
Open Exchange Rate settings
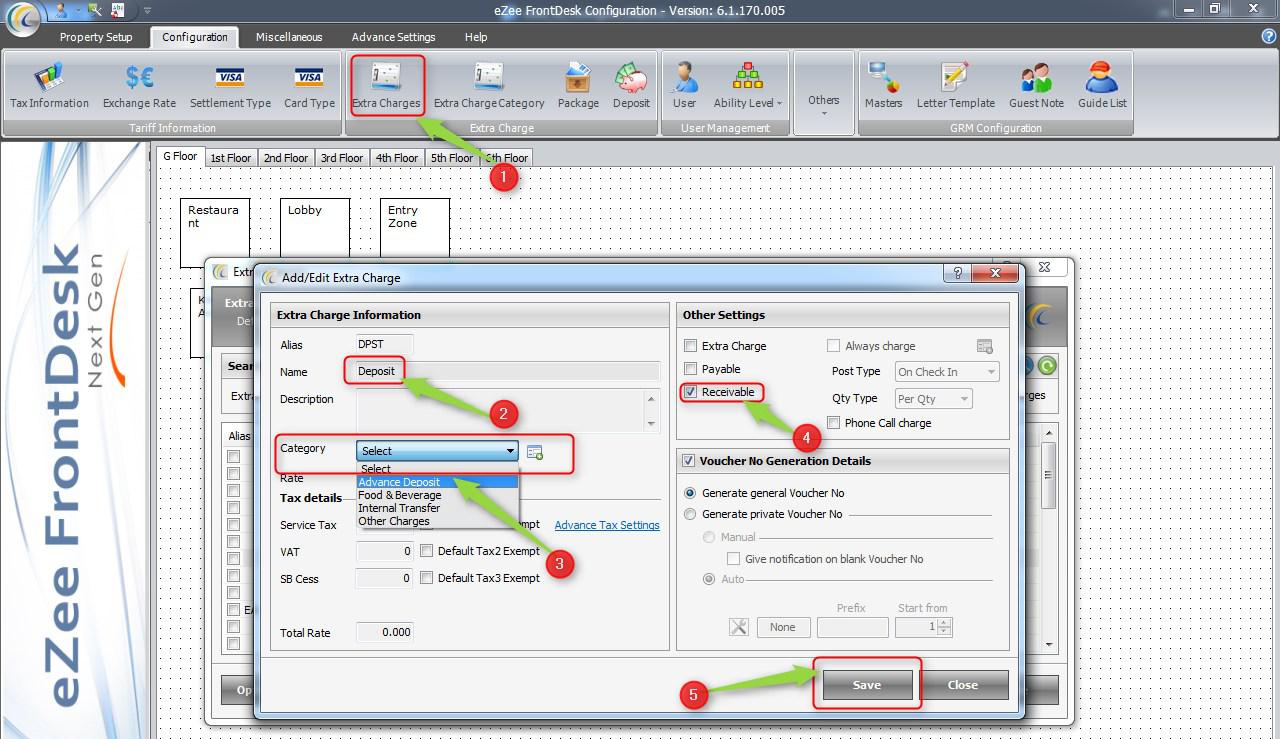click(x=139, y=87)
